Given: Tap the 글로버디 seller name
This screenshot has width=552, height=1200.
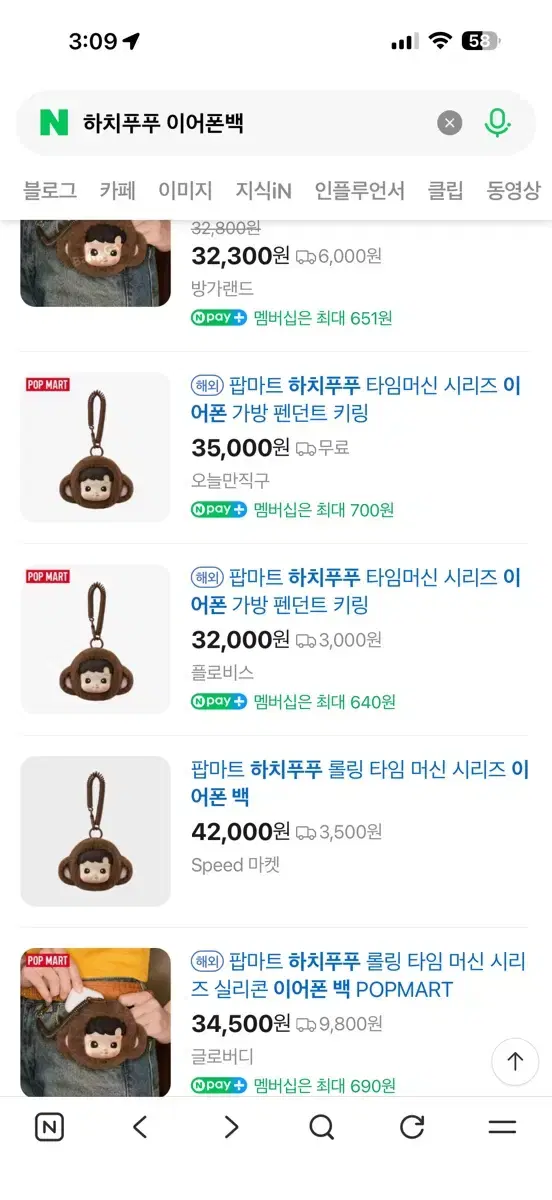Looking at the screenshot, I should click(222, 1056).
